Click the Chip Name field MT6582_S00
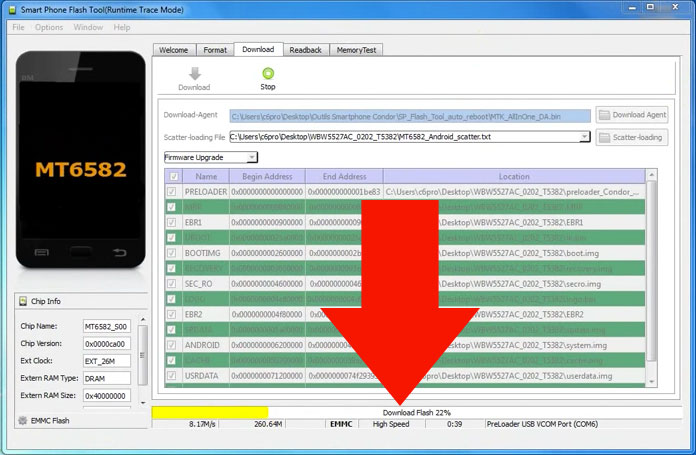 (107, 326)
